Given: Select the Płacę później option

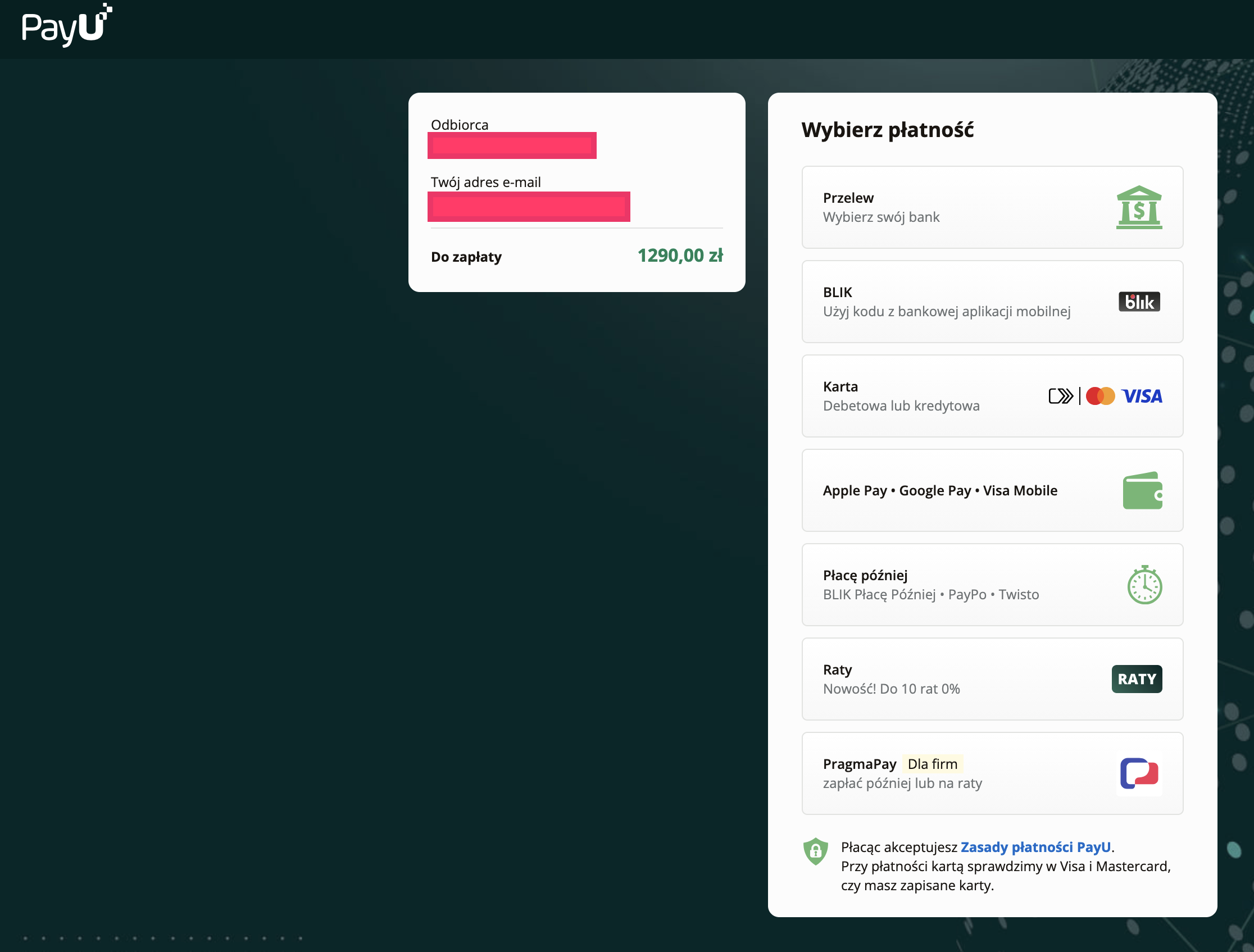Looking at the screenshot, I should coord(992,585).
